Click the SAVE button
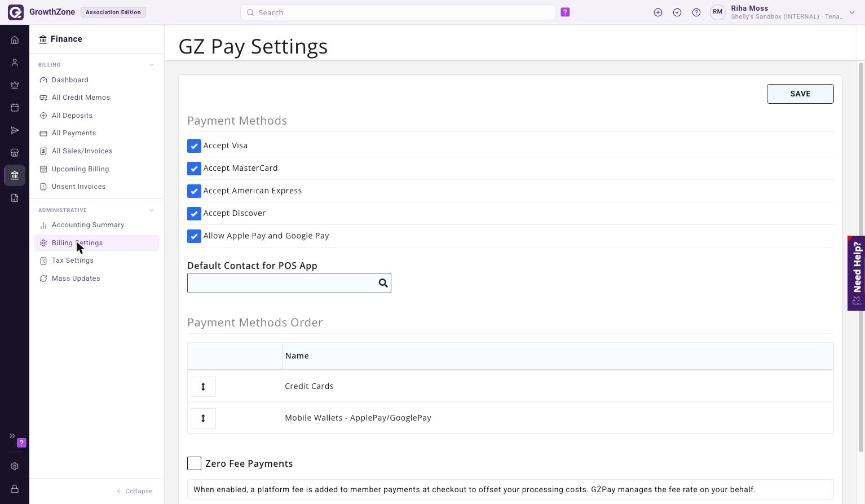This screenshot has width=865, height=504. click(800, 94)
